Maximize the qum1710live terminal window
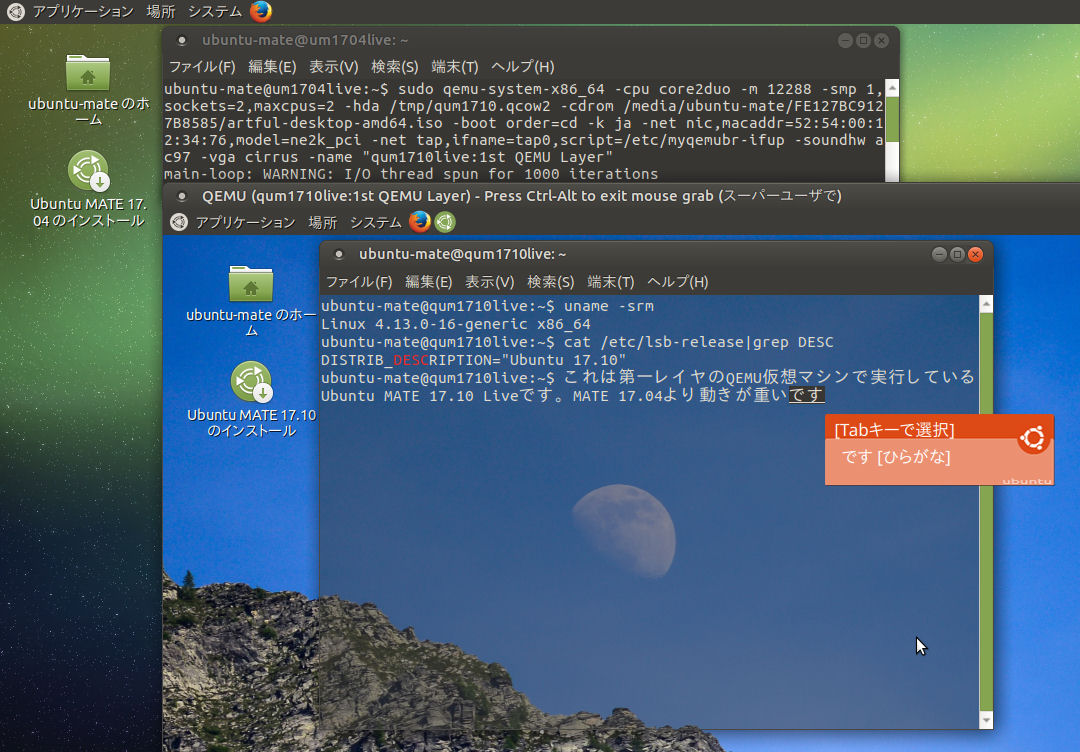Viewport: 1080px width, 752px height. (x=957, y=255)
